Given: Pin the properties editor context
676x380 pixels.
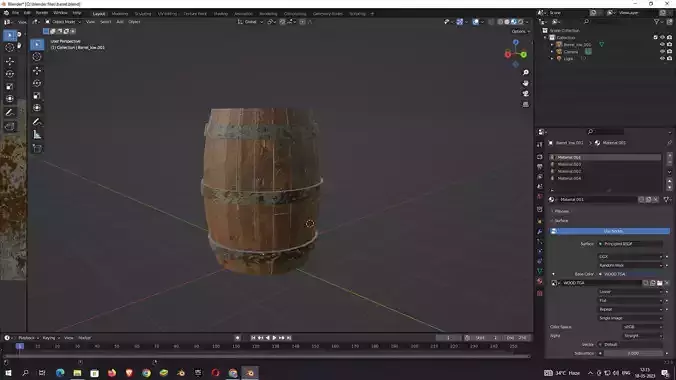Looking at the screenshot, I should pyautogui.click(x=669, y=143).
